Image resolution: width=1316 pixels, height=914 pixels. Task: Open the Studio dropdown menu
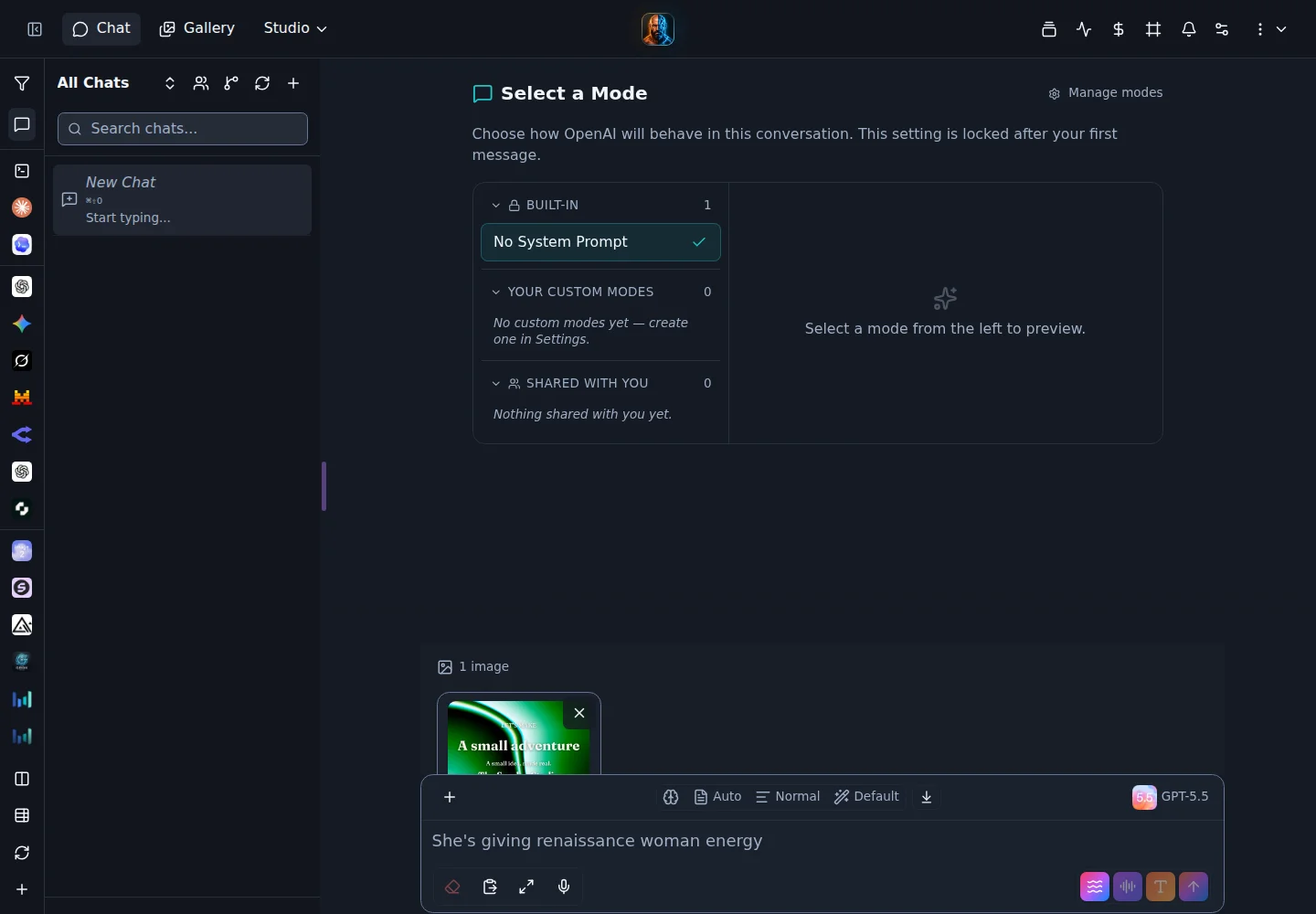pos(295,28)
